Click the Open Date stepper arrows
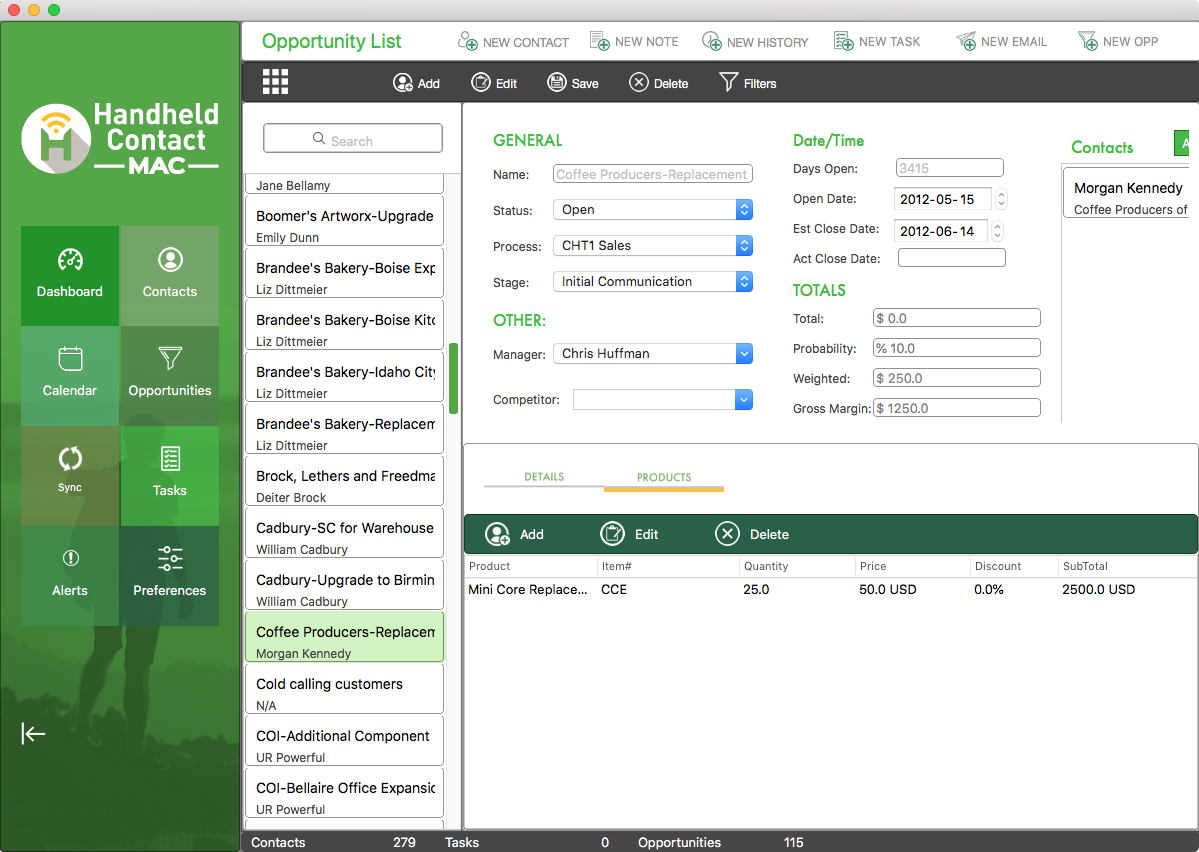Viewport: 1199px width, 852px height. [x=1001, y=199]
